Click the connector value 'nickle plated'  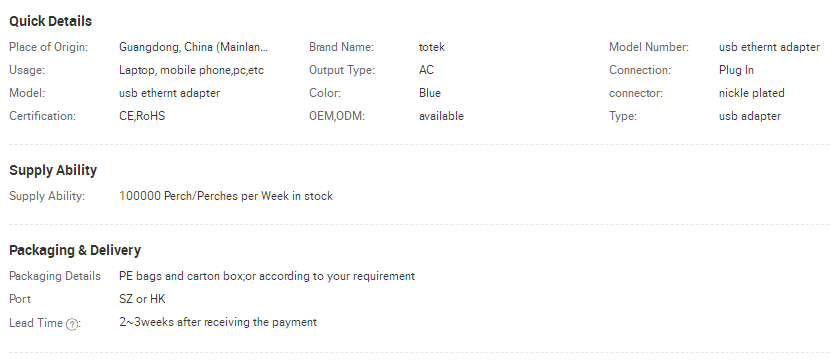(752, 93)
